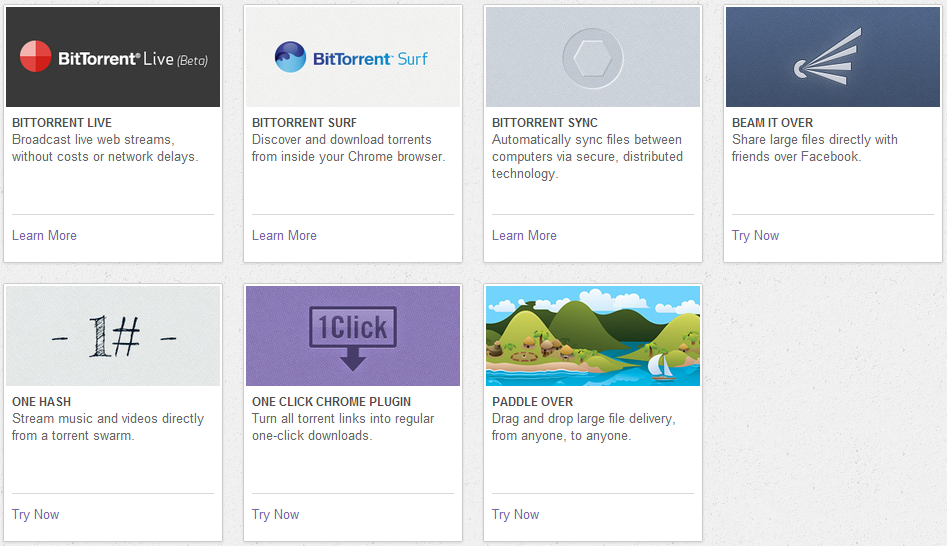This screenshot has height=546, width=947.
Task: Click the BitTorrent Live red logo icon
Action: click(36, 57)
